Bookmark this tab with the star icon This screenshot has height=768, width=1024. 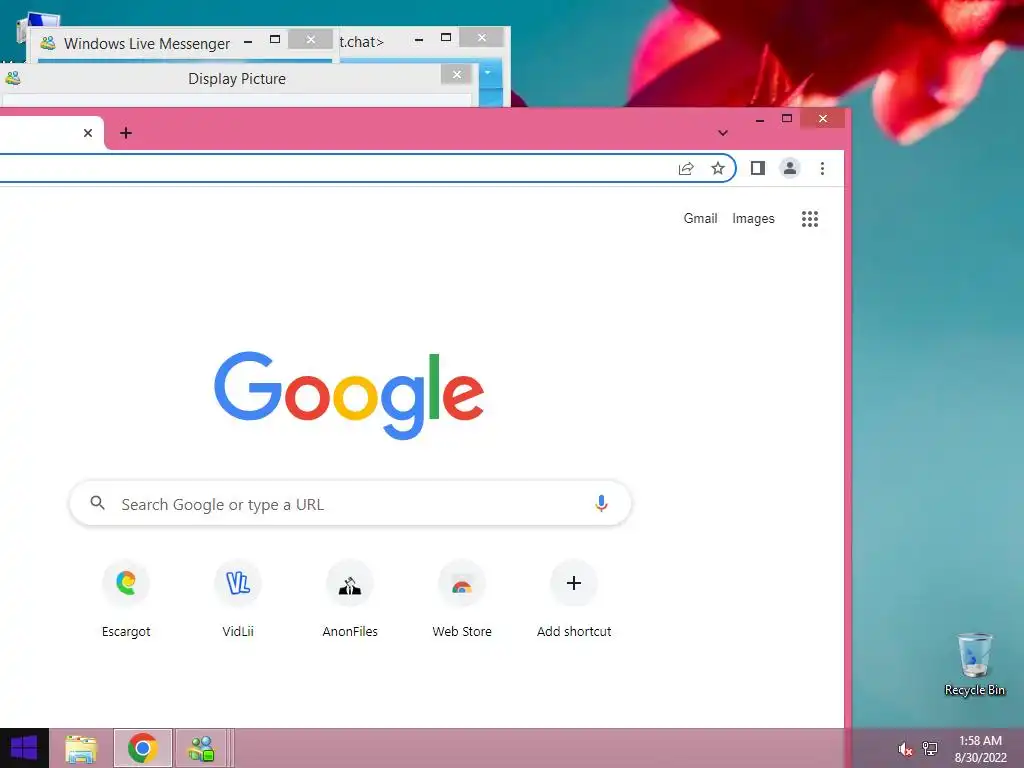click(718, 168)
